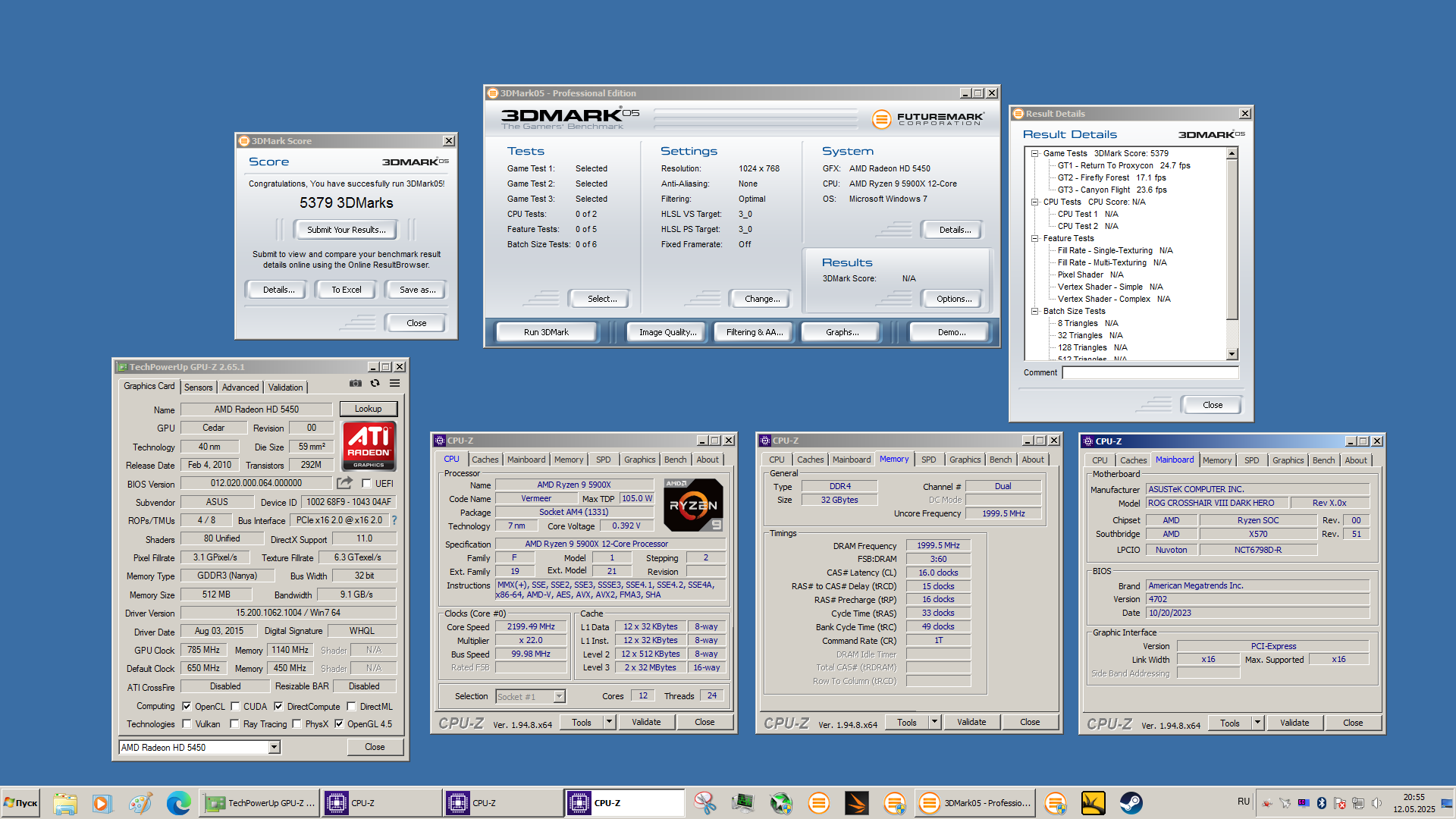Screen dimensions: 1456x819
Task: Click the Ryzen 9 processor logo in CPU-Z
Action: point(693,505)
